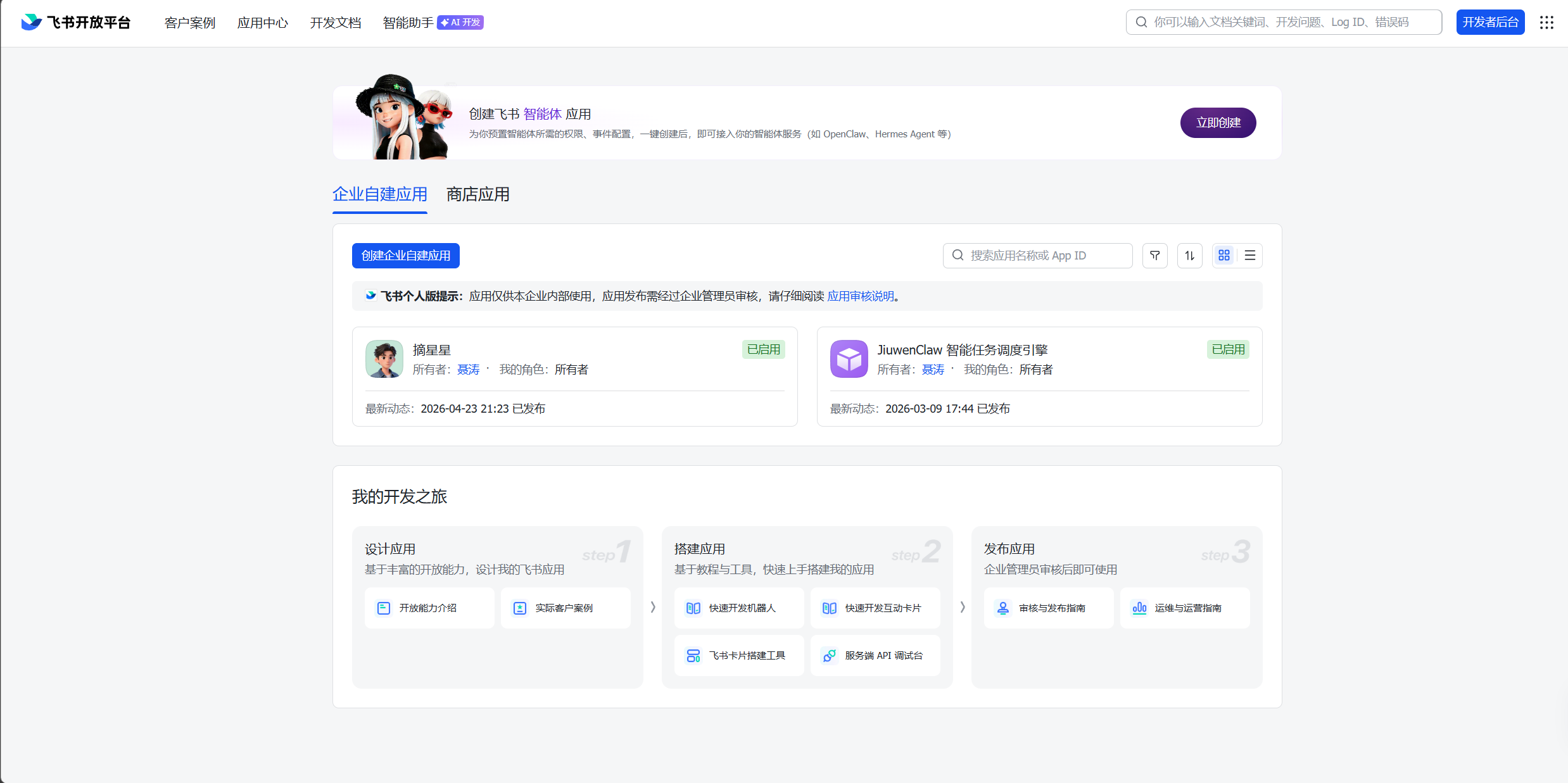This screenshot has width=1568, height=783.
Task: Click the arrow after 设计应用 step
Action: pos(652,607)
